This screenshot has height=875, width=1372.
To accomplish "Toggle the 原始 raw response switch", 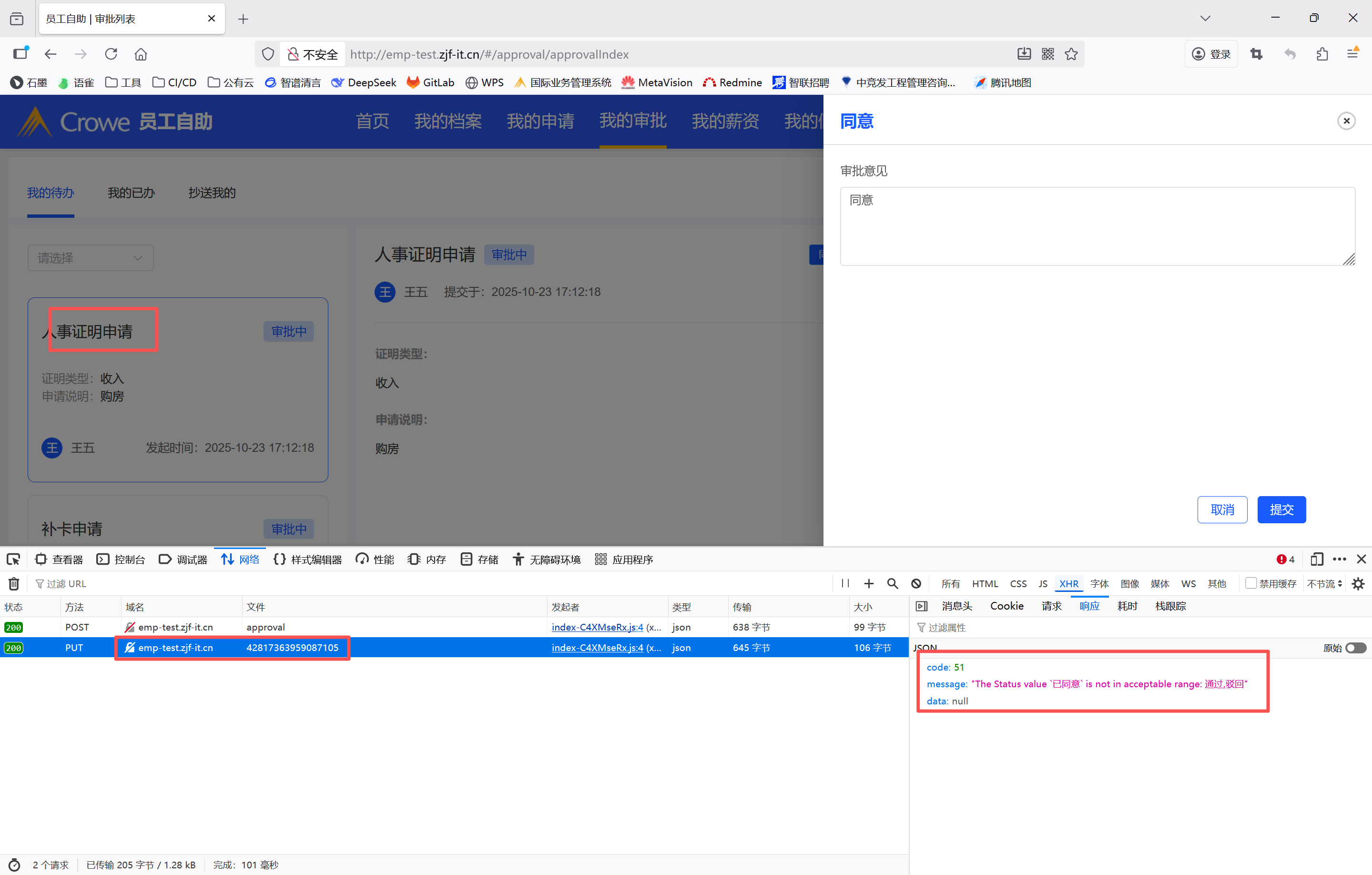I will point(1355,648).
